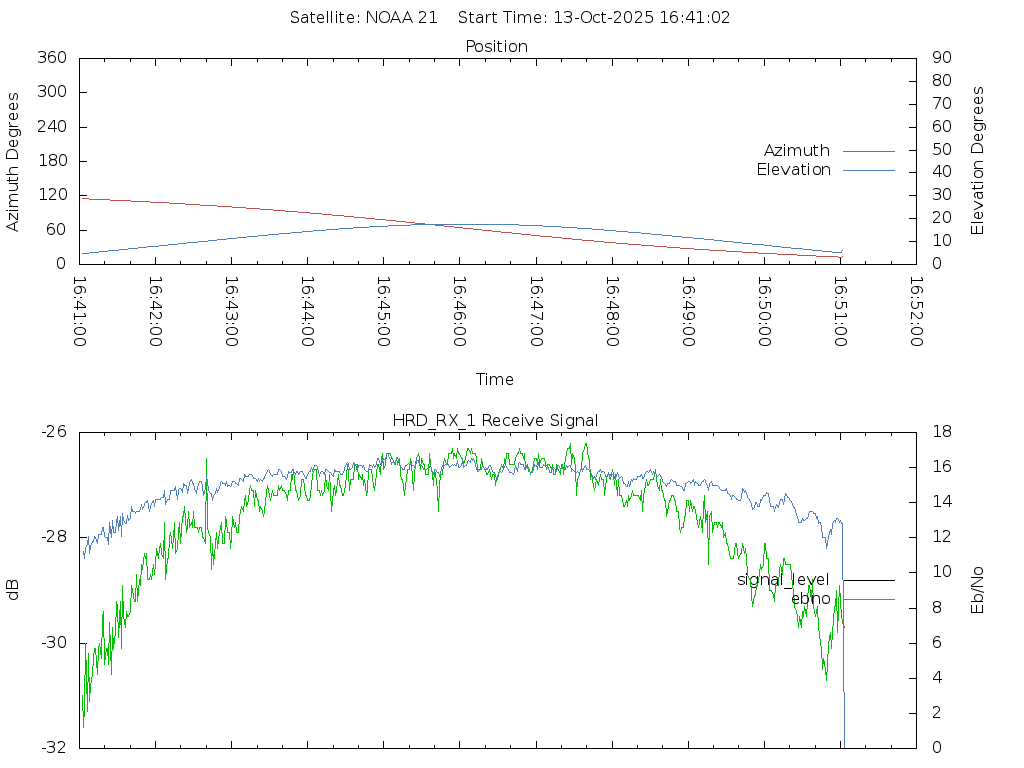Click the -28 tick on dB axis

tap(54, 537)
